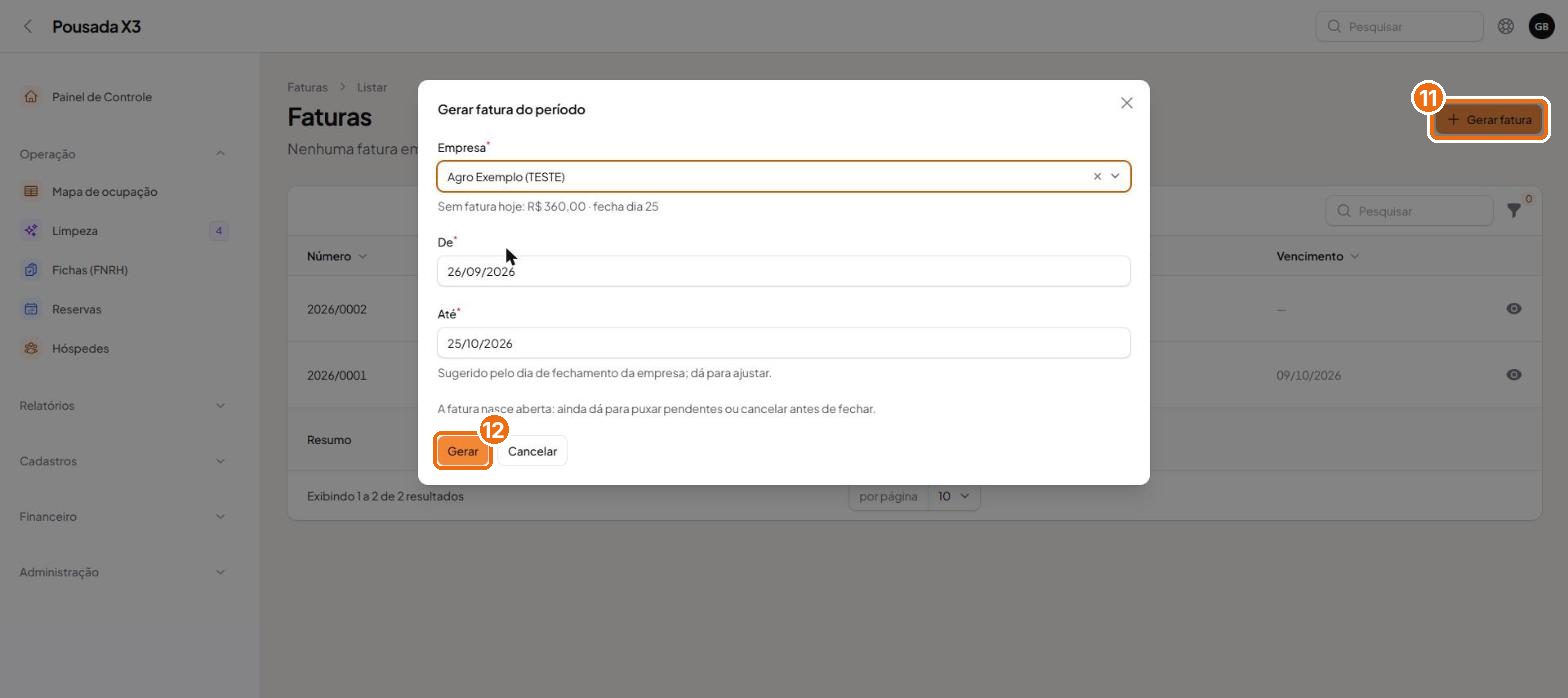
Task: View invoice 2026/0002 with eye icon
Action: pyautogui.click(x=1514, y=309)
